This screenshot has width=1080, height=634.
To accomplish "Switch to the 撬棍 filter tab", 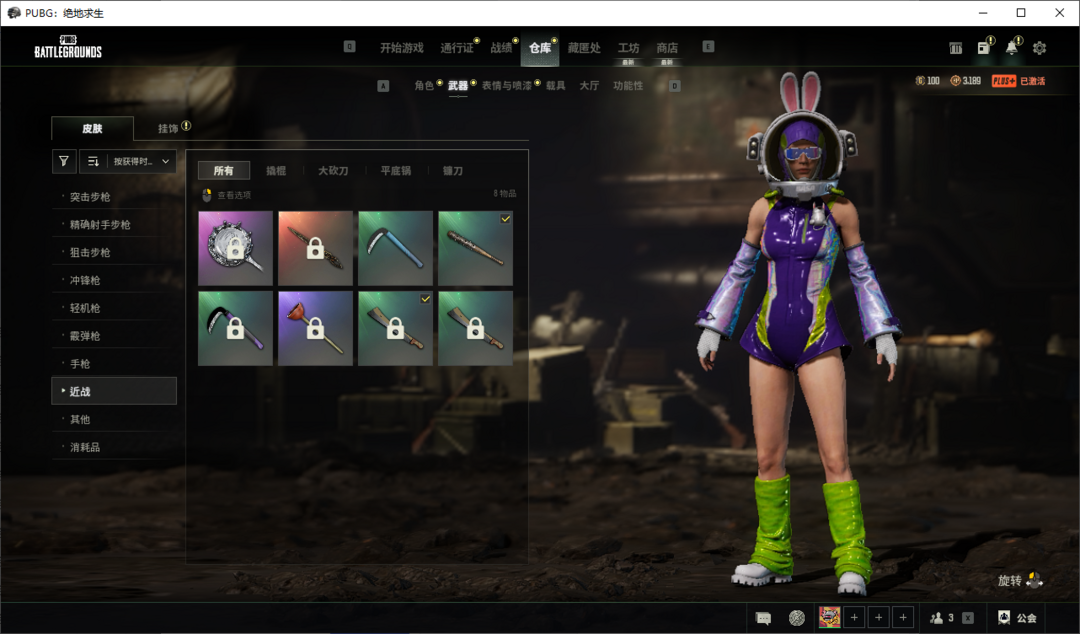I will tap(276, 170).
